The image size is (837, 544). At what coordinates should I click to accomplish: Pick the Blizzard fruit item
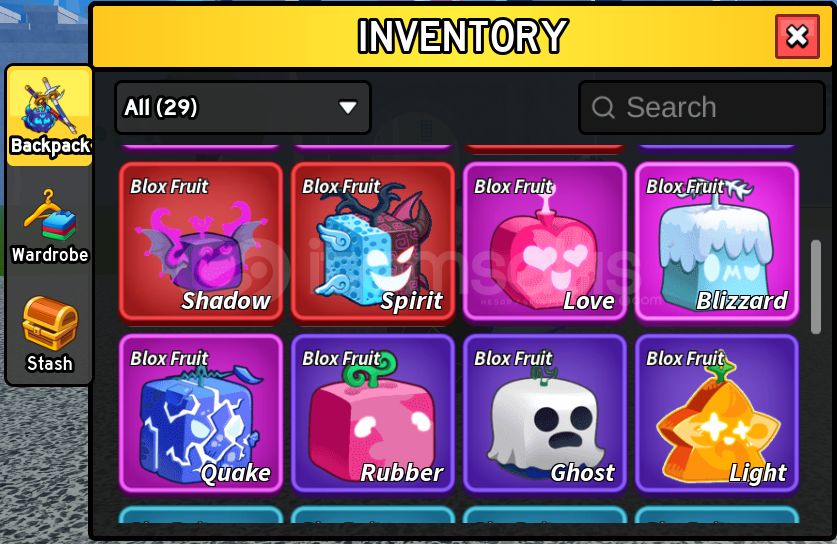(716, 243)
